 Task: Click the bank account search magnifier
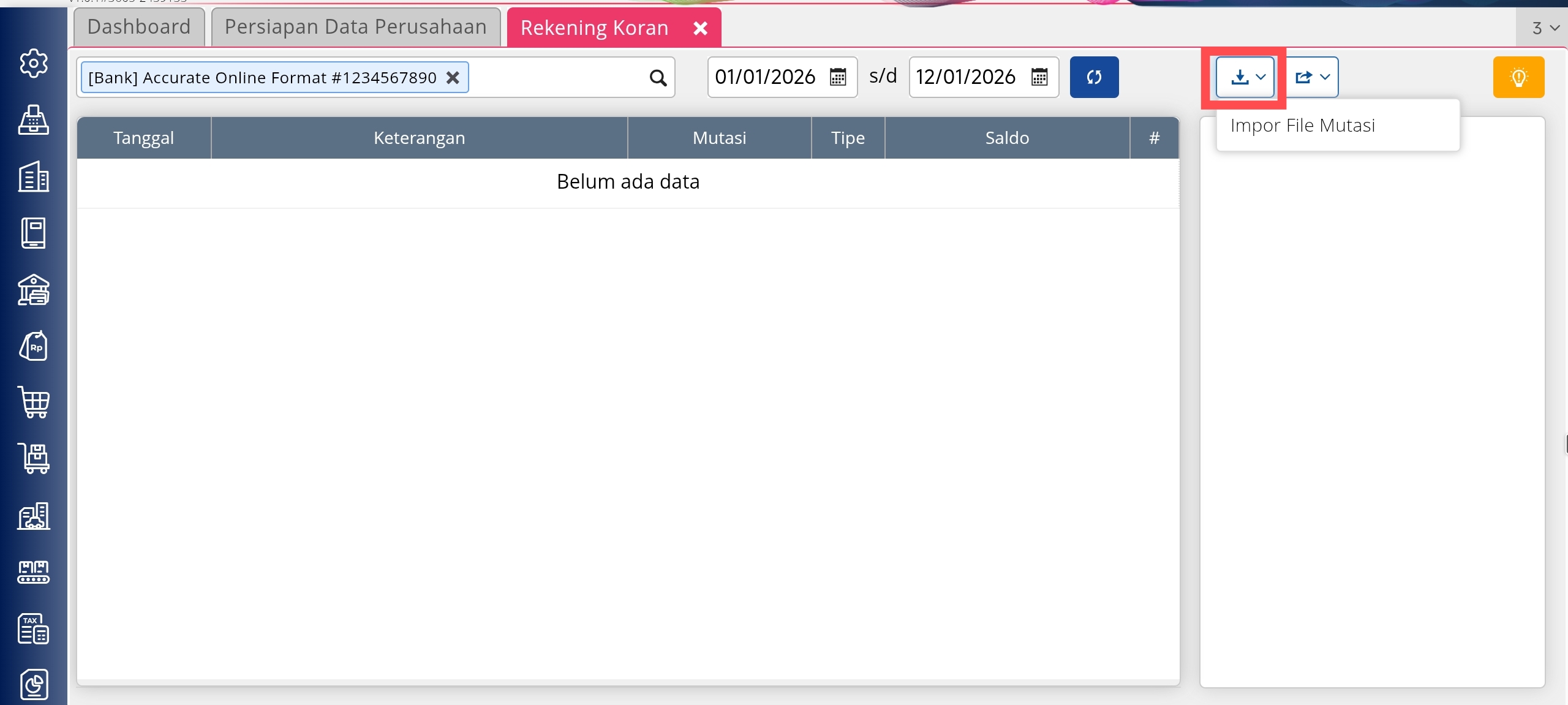[658, 78]
